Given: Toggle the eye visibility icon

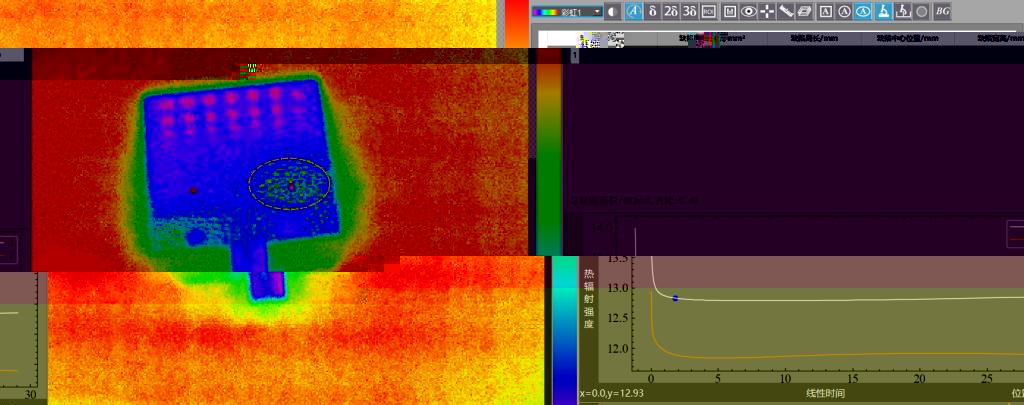Looking at the screenshot, I should [x=748, y=11].
